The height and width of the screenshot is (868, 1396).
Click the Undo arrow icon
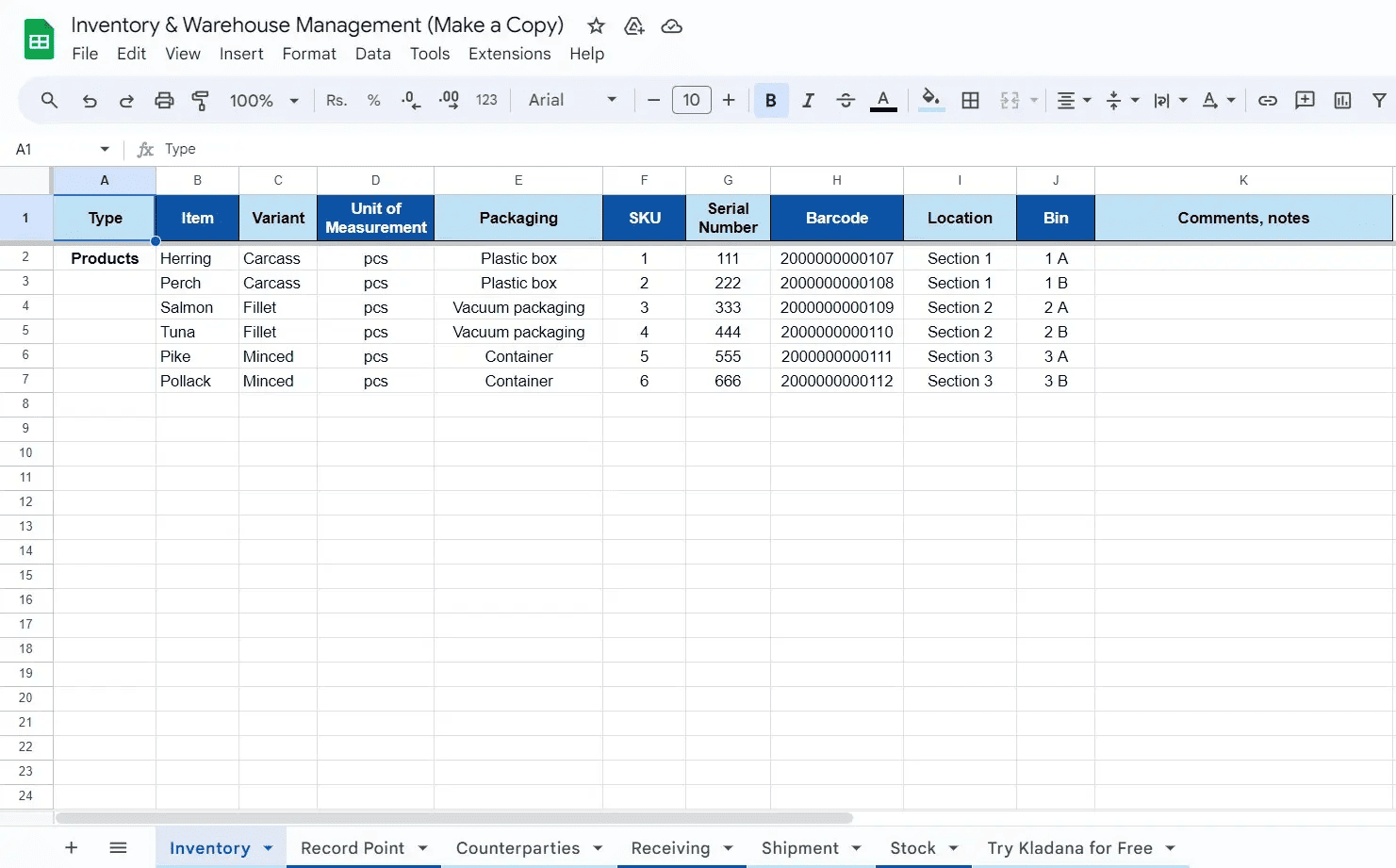(90, 100)
